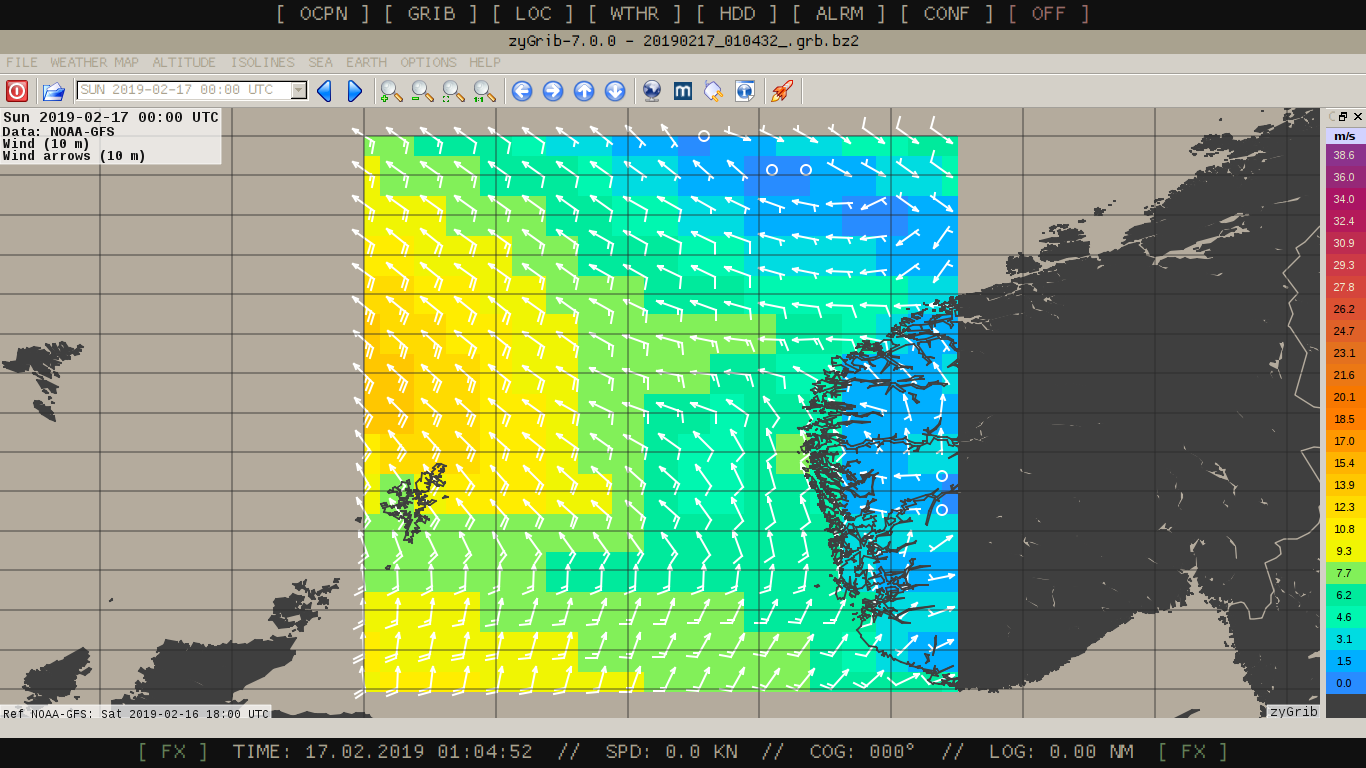
Task: Click the 0.0 m/s blue legend swatch
Action: coord(1345,683)
